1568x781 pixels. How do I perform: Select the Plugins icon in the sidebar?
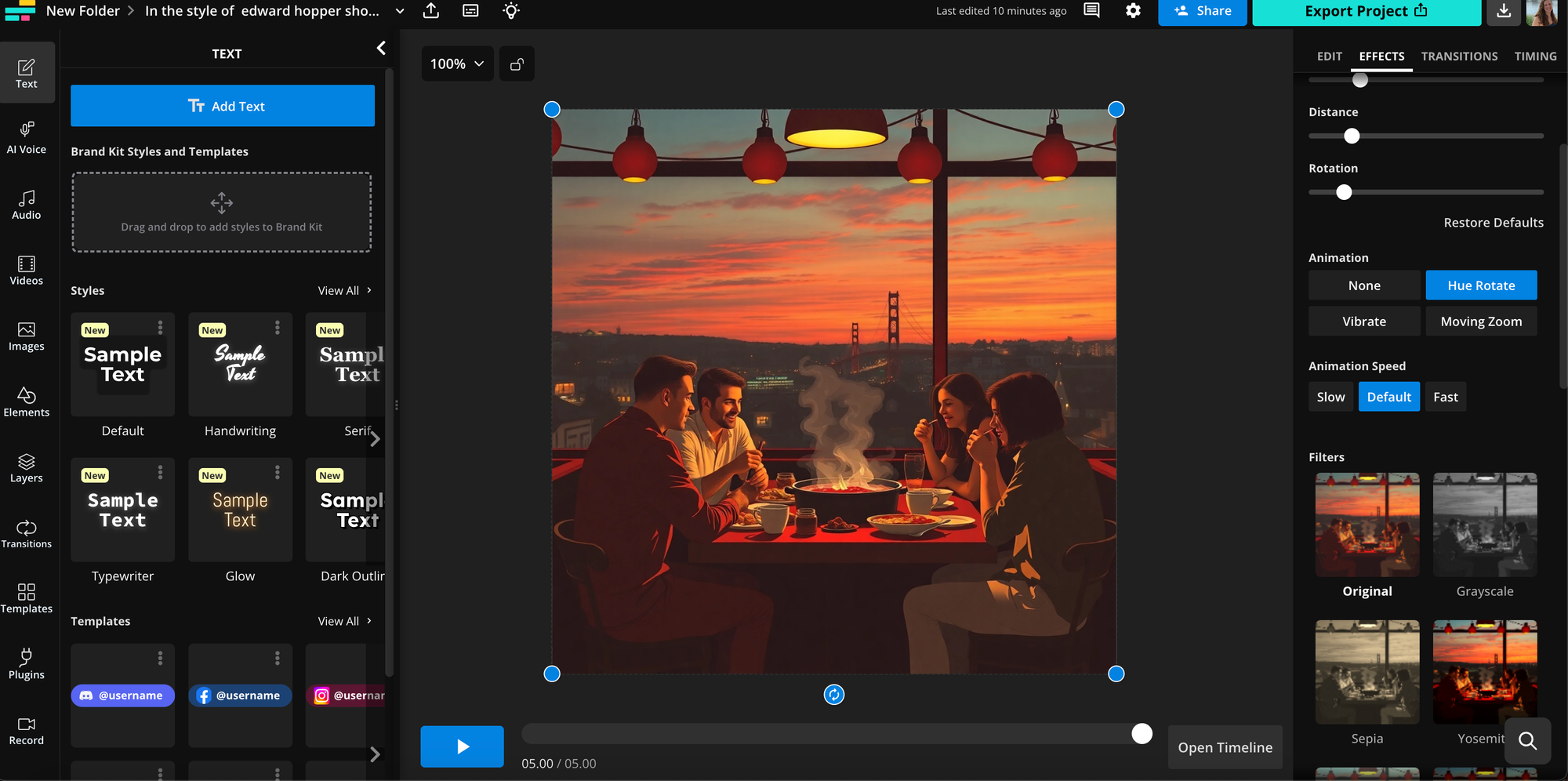pos(27,663)
